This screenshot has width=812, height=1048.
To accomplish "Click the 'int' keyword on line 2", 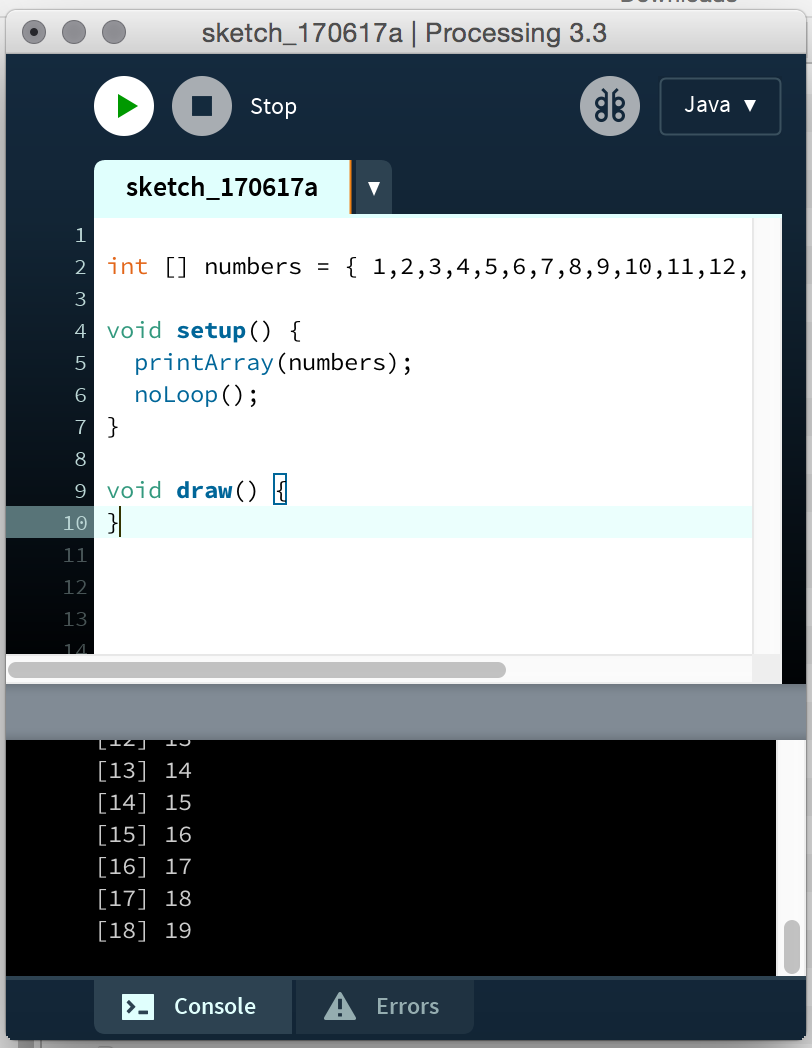I will pos(127,267).
